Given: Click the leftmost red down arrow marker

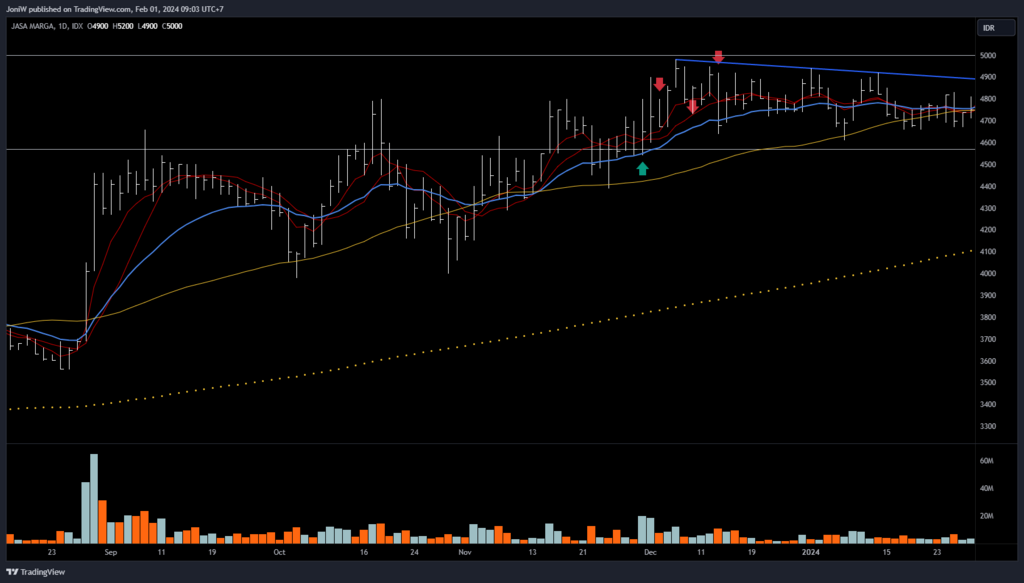Looking at the screenshot, I should click(658, 85).
